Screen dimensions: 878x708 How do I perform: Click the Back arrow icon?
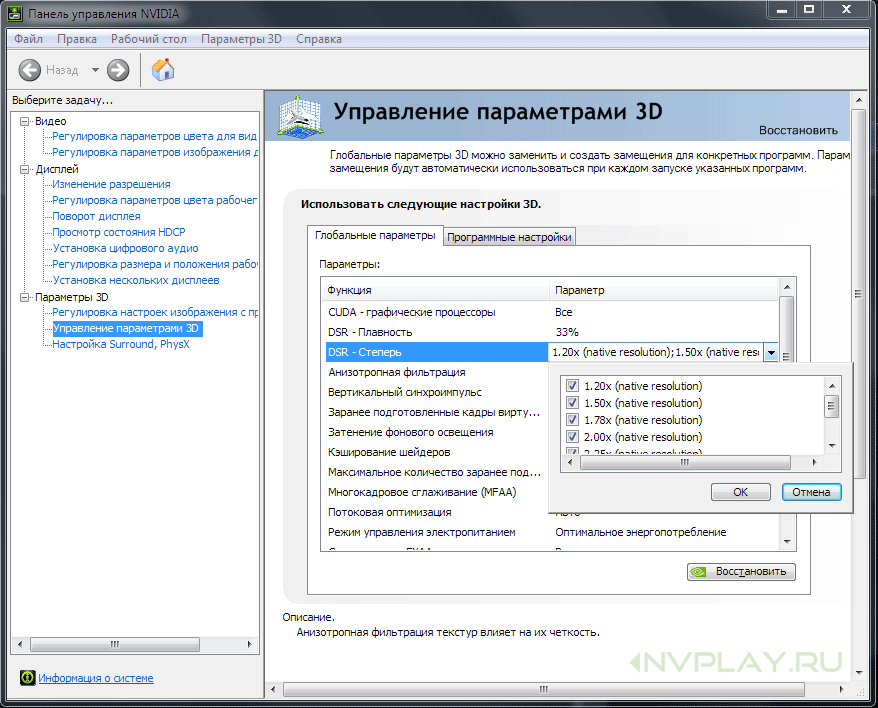pyautogui.click(x=30, y=70)
